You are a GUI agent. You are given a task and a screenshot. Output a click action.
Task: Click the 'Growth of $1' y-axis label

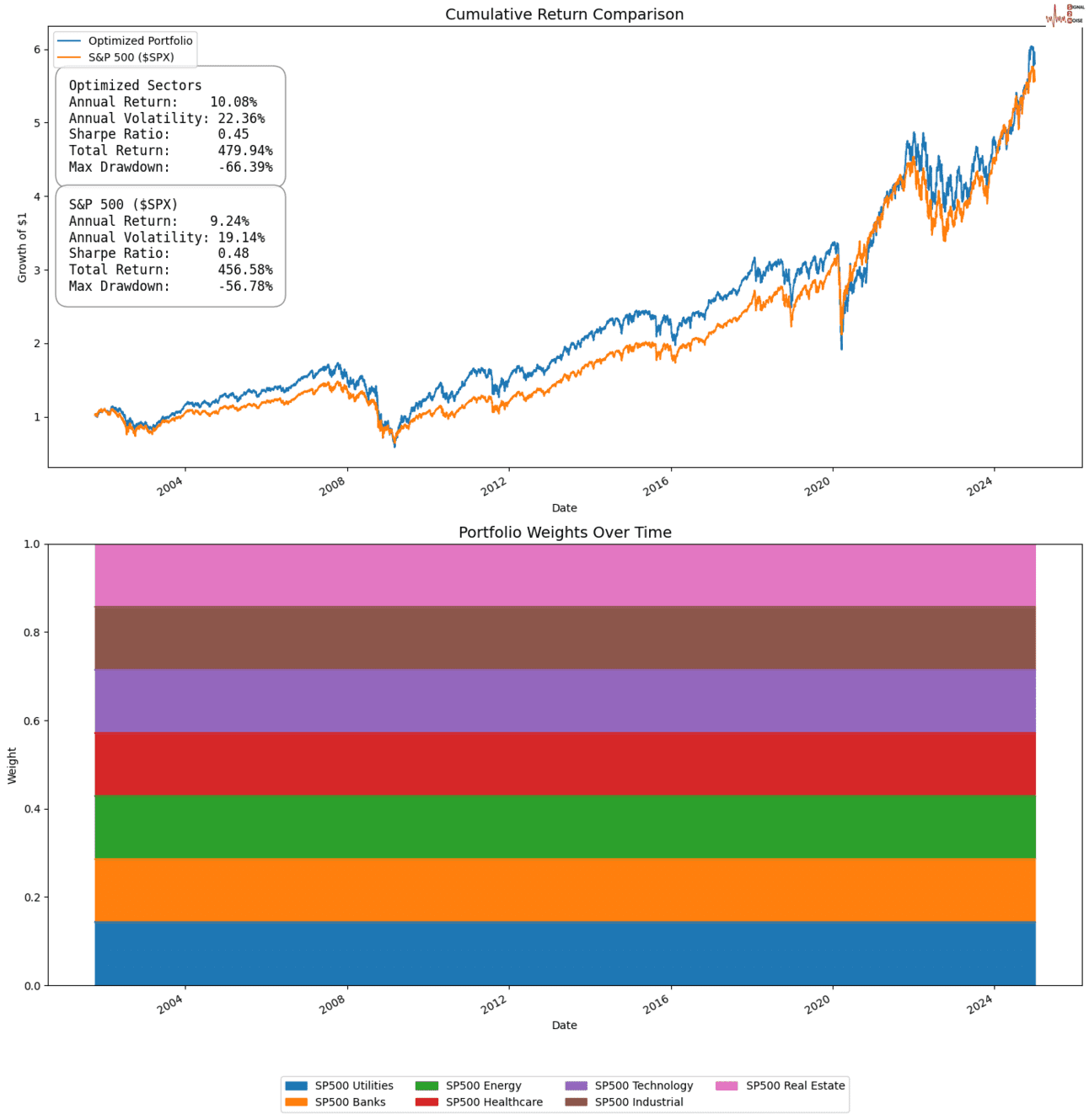tap(23, 247)
